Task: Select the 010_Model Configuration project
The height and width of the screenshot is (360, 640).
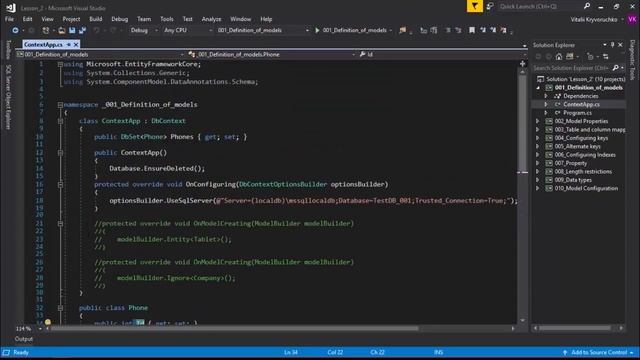Action: point(586,189)
